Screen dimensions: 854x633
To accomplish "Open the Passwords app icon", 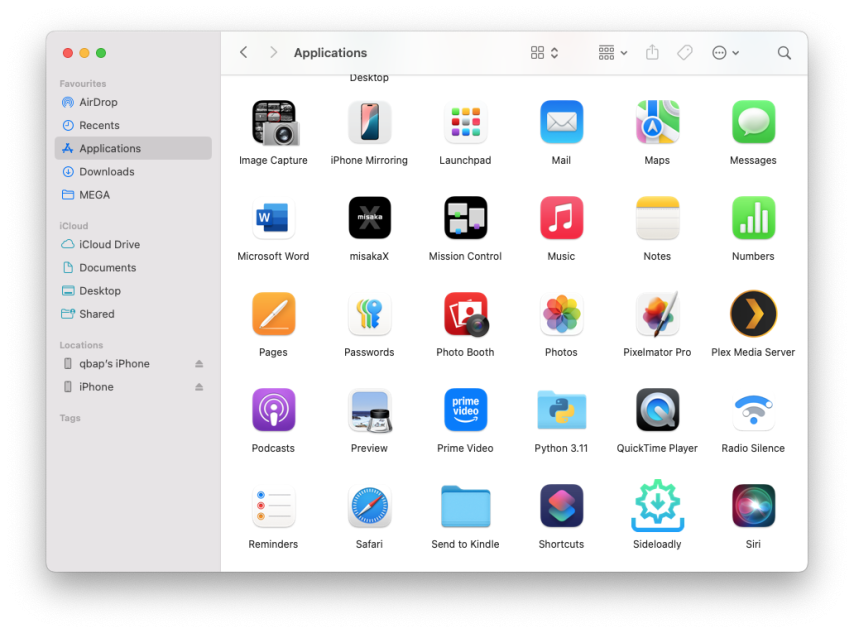I will (x=369, y=314).
